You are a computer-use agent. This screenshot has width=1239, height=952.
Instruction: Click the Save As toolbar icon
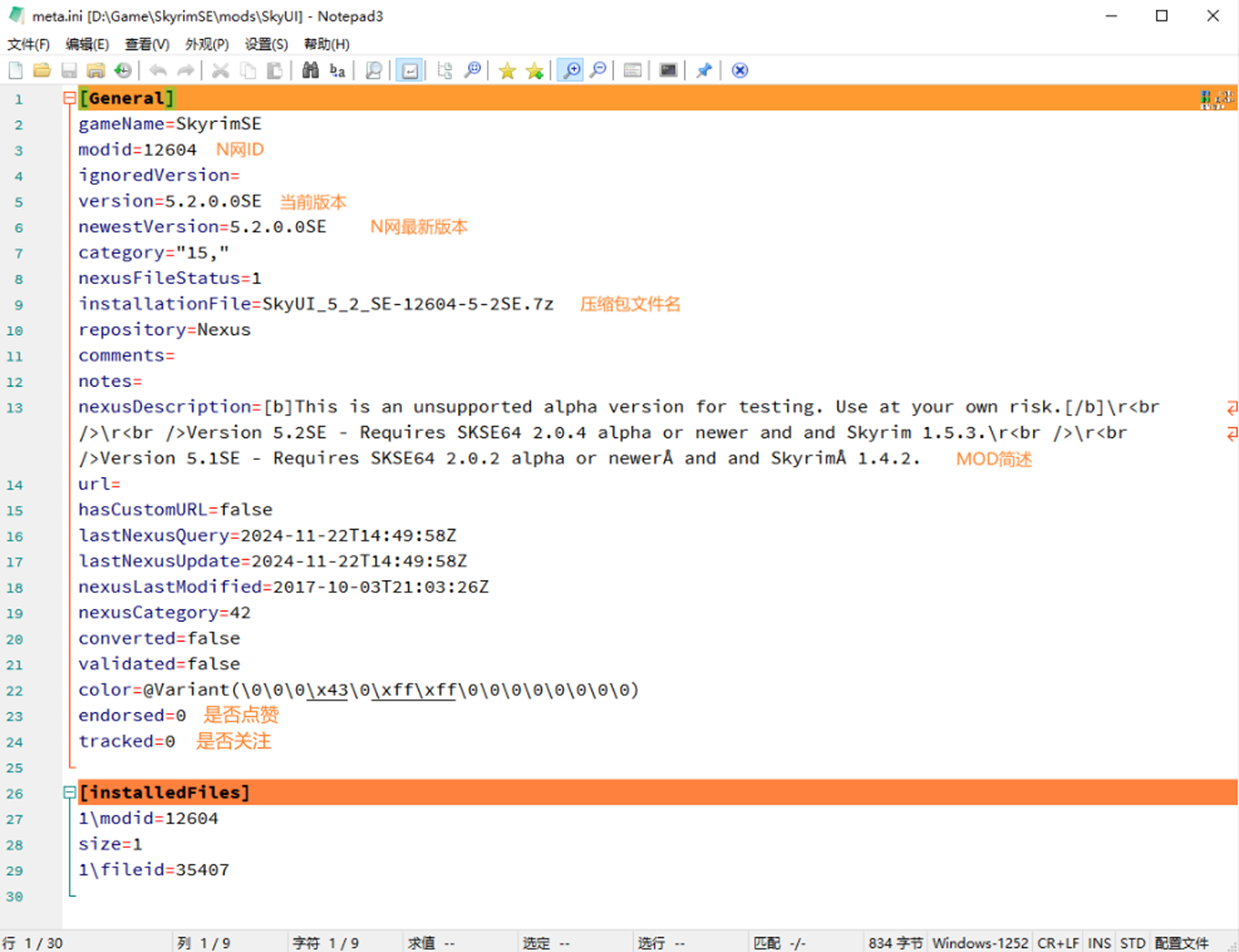pyautogui.click(x=96, y=70)
